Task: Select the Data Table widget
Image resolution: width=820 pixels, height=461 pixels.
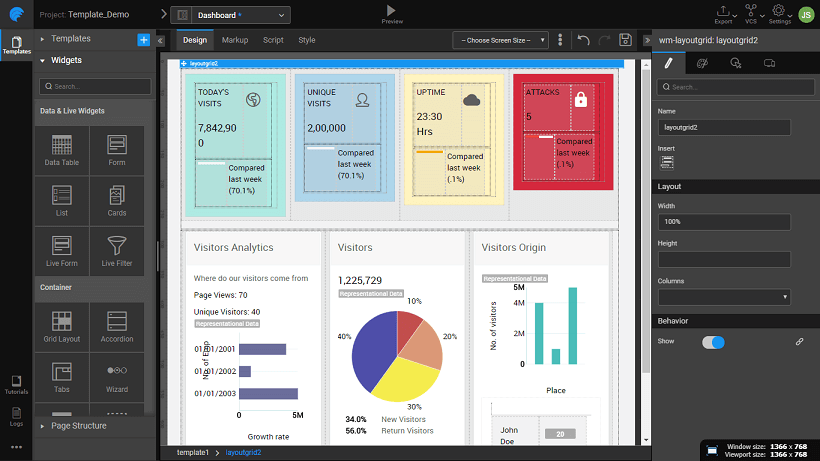Action: click(x=62, y=150)
